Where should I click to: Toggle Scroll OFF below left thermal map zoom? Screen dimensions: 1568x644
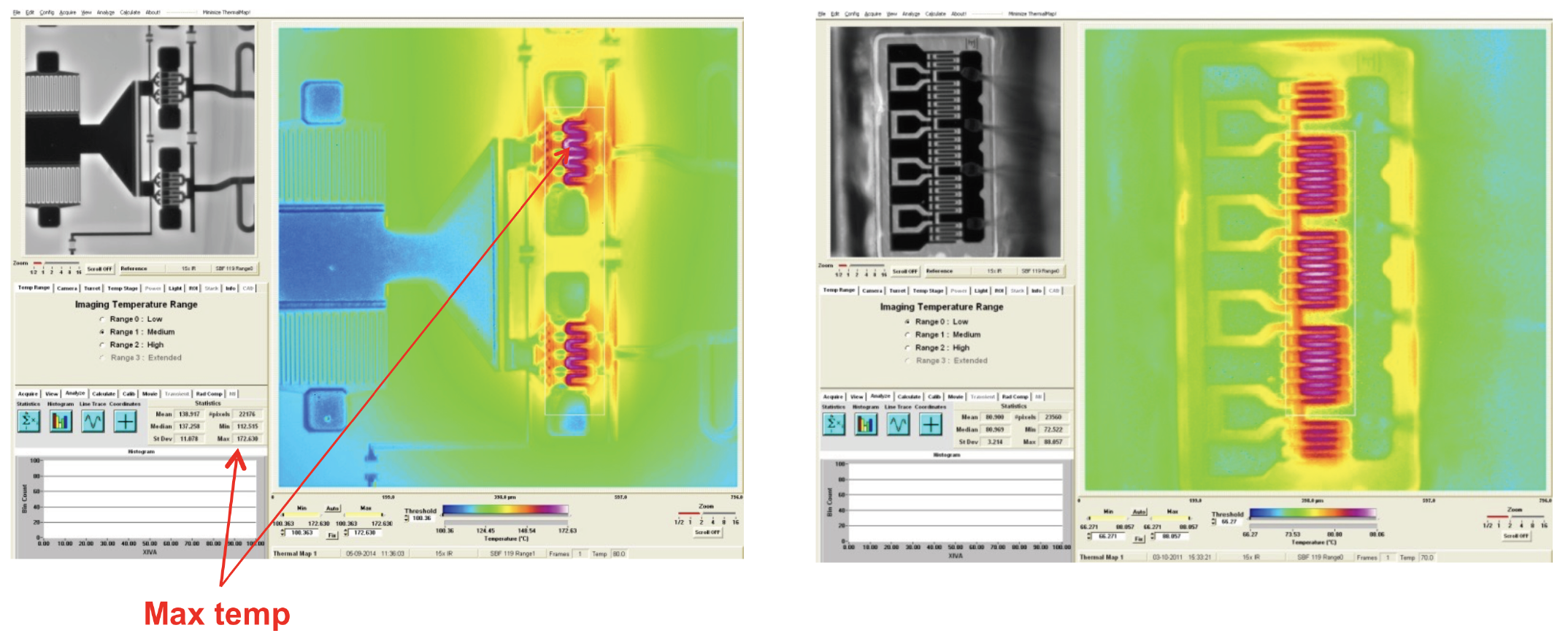pyautogui.click(x=707, y=532)
